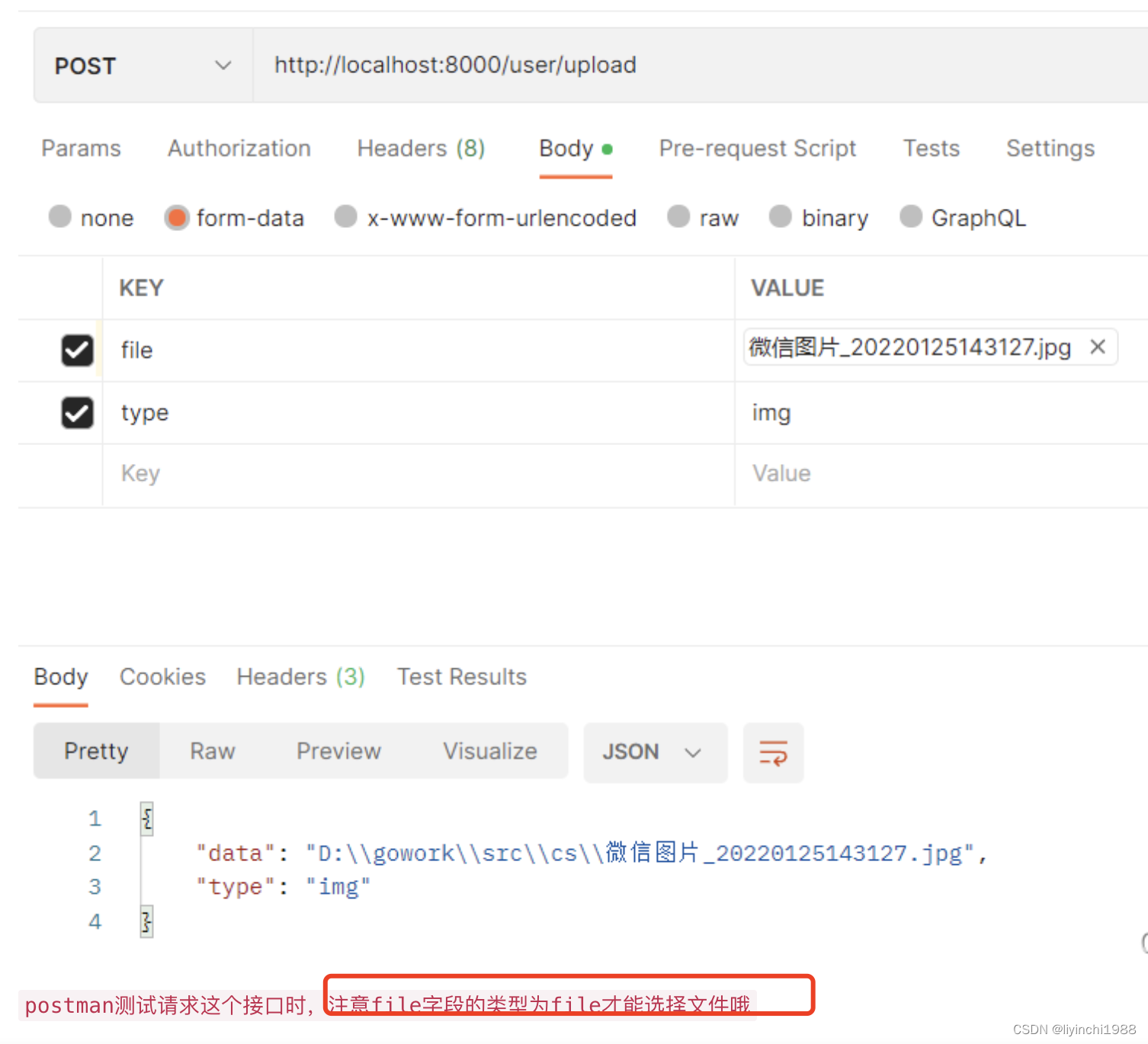Switch to Visualize response view

[490, 751]
